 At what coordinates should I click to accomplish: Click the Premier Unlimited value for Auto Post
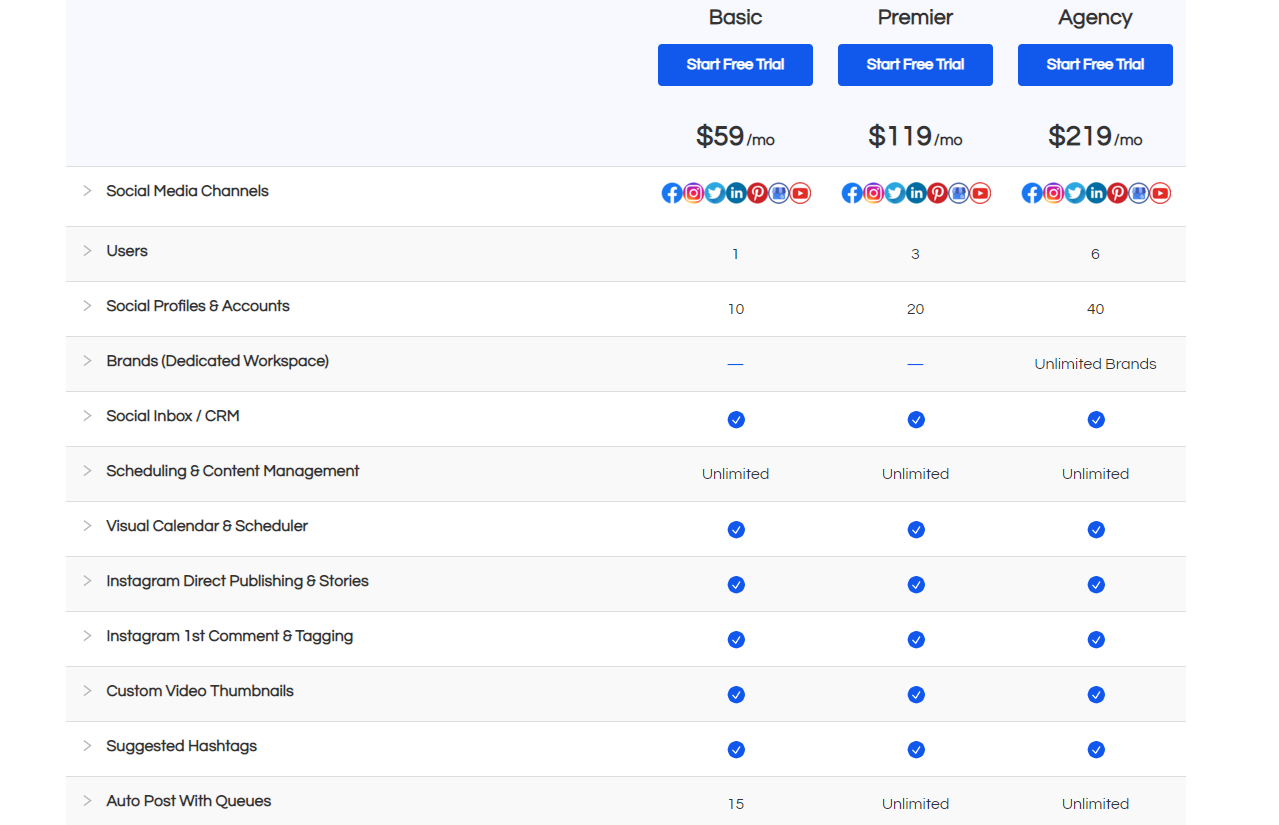coord(916,804)
